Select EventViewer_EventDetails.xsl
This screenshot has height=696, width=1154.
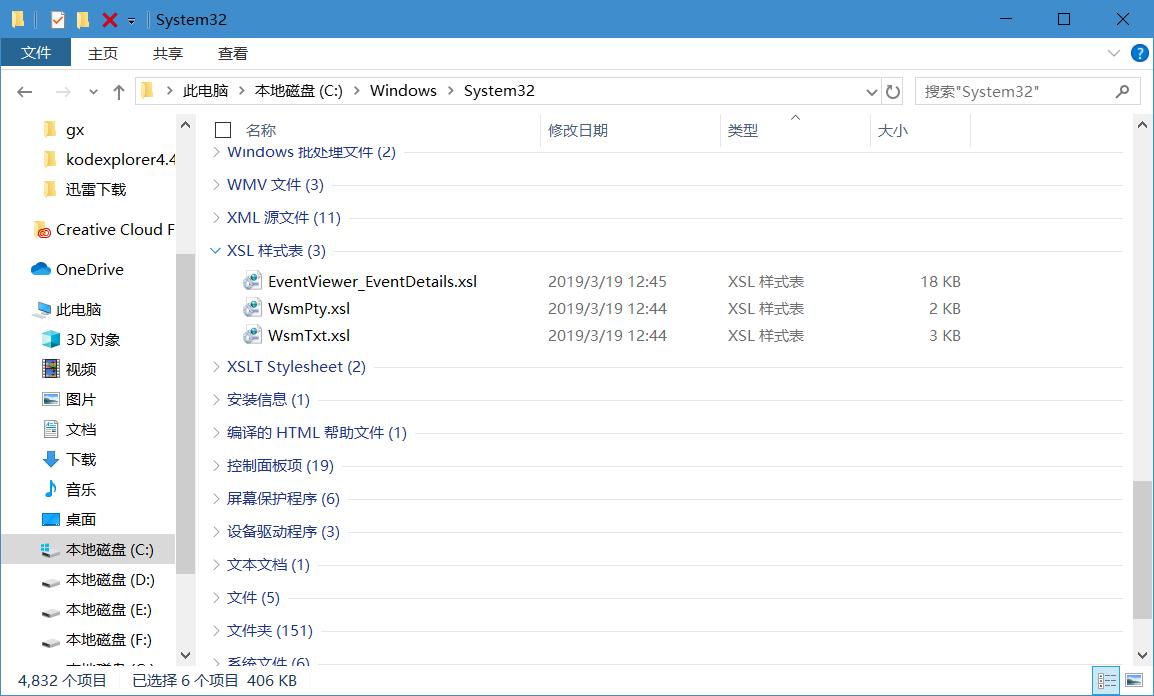pyautogui.click(x=371, y=281)
